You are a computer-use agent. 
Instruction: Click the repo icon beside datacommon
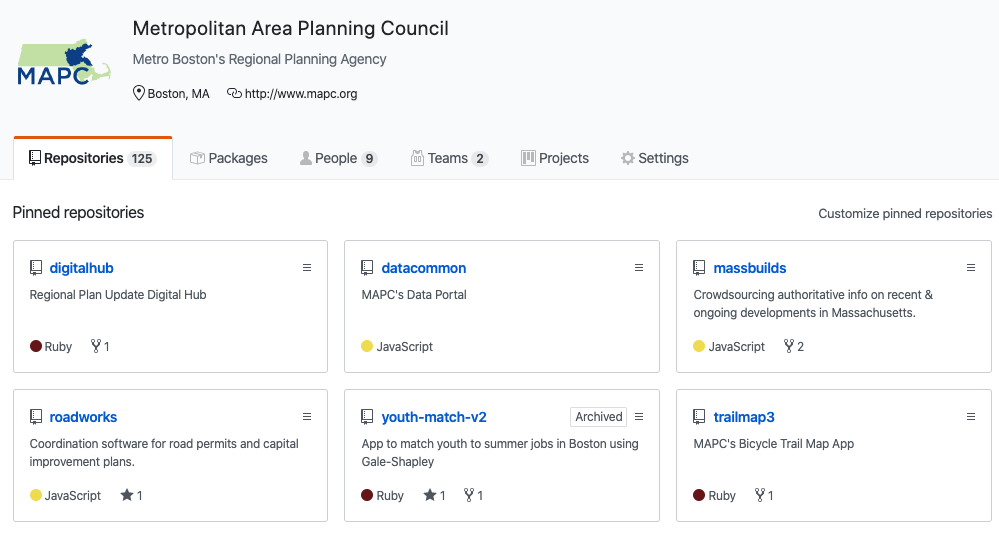tap(367, 268)
